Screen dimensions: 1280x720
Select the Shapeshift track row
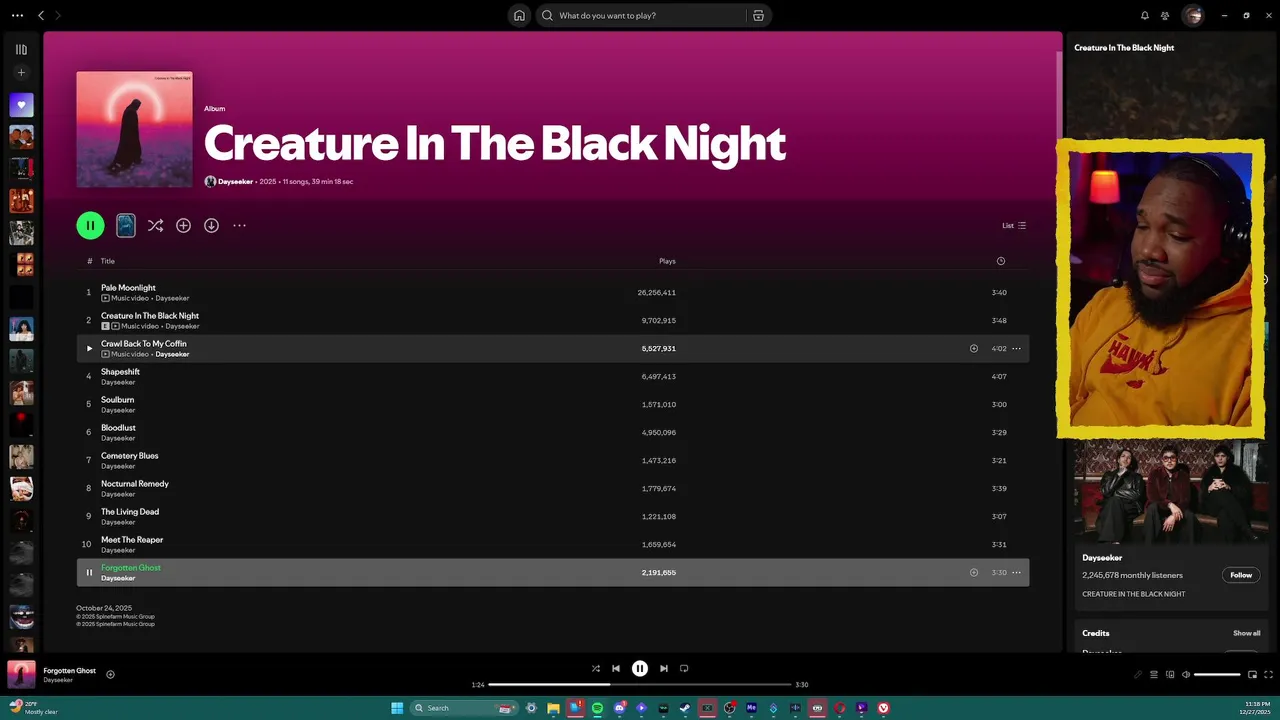553,376
